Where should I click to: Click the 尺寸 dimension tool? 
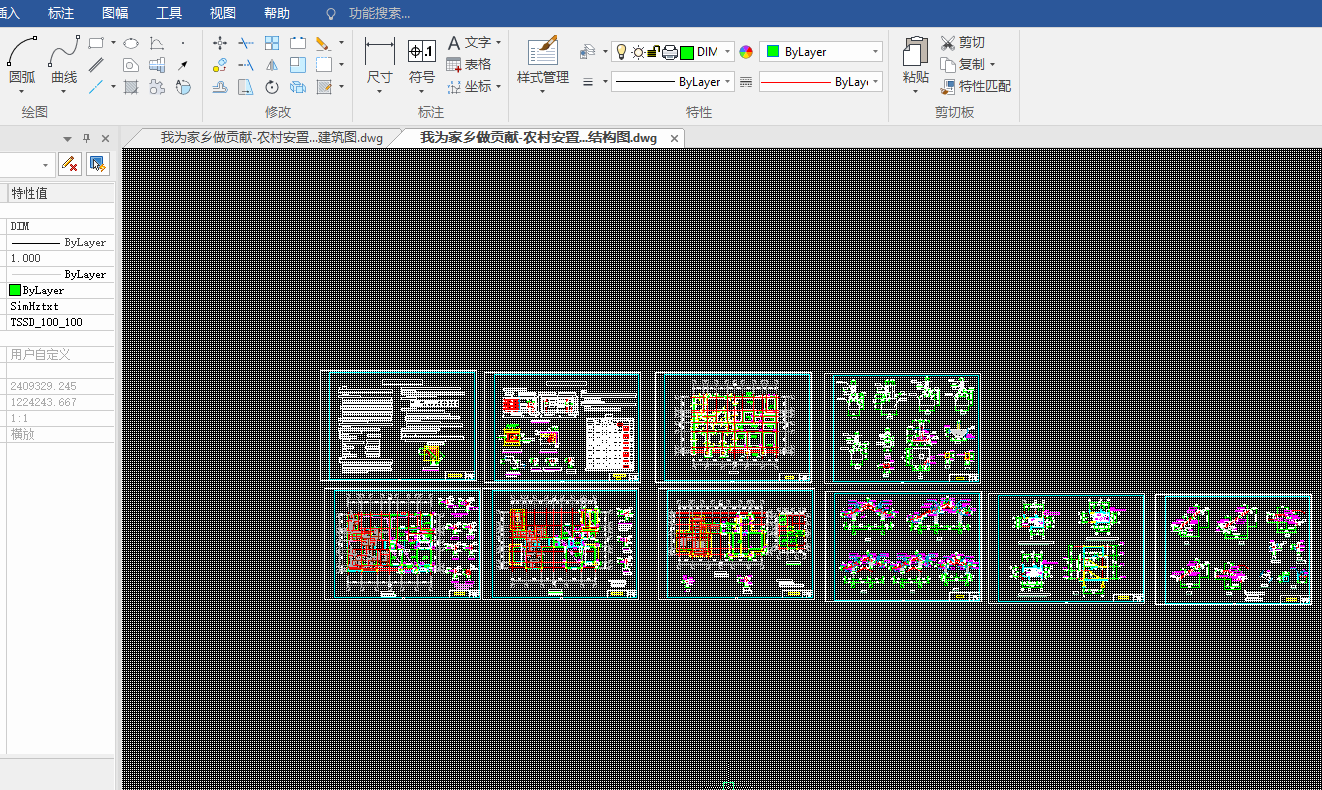point(379,63)
